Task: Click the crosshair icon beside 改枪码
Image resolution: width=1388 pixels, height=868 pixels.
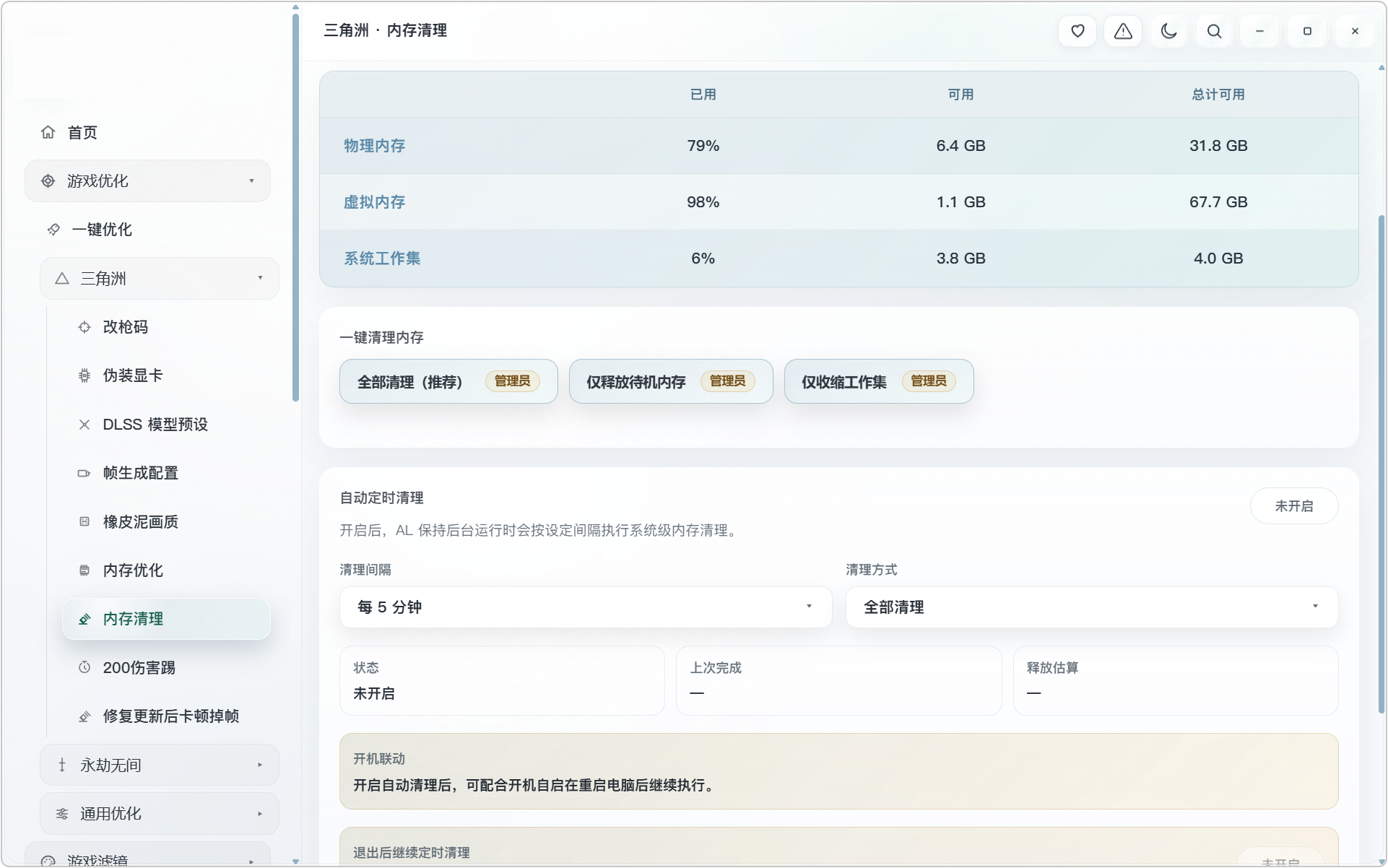Action: point(84,327)
